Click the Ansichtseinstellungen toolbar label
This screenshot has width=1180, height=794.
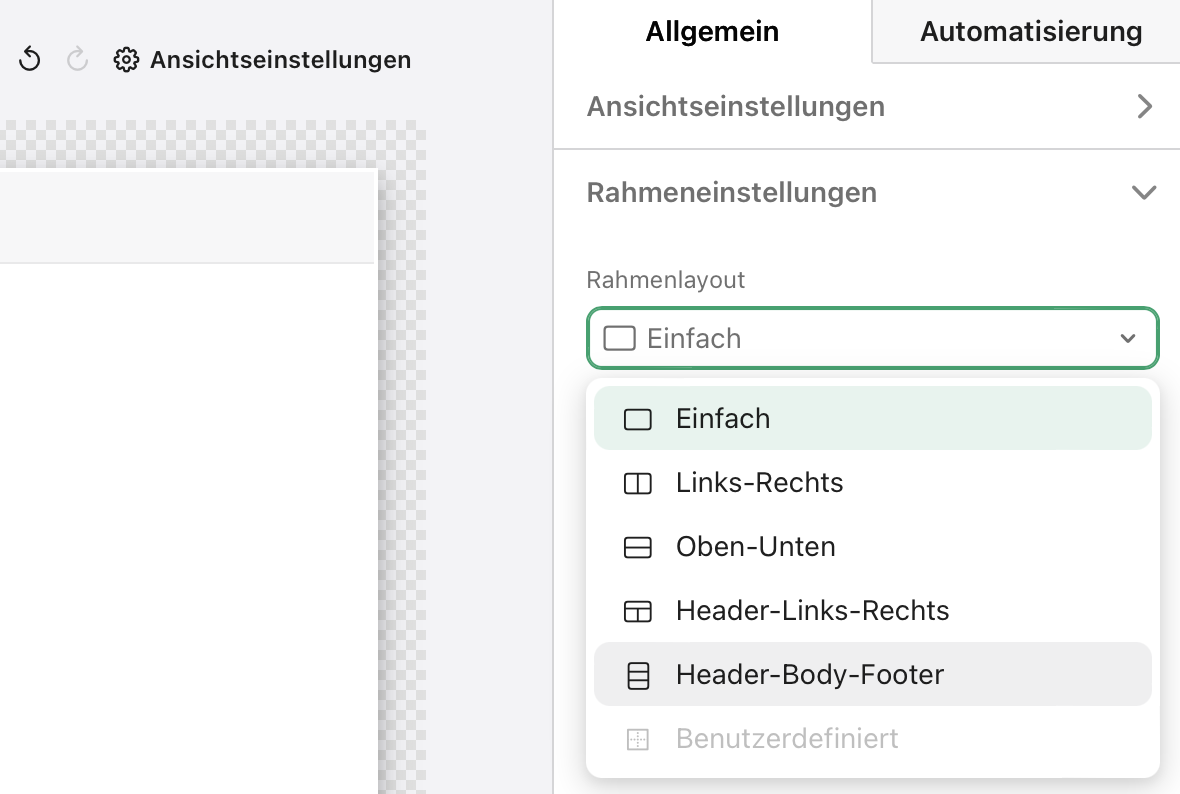280,60
